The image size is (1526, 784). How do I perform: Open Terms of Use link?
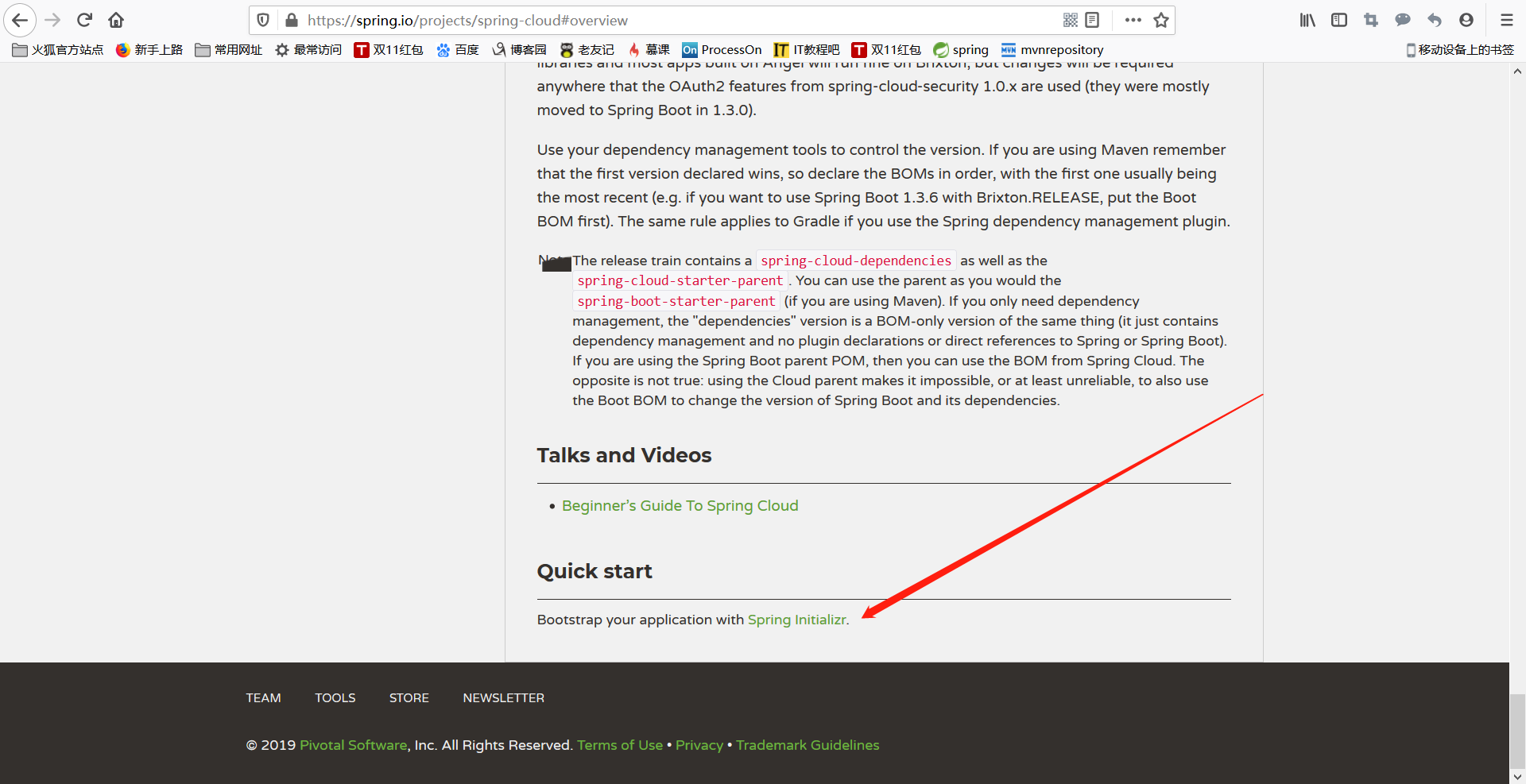pyautogui.click(x=620, y=745)
